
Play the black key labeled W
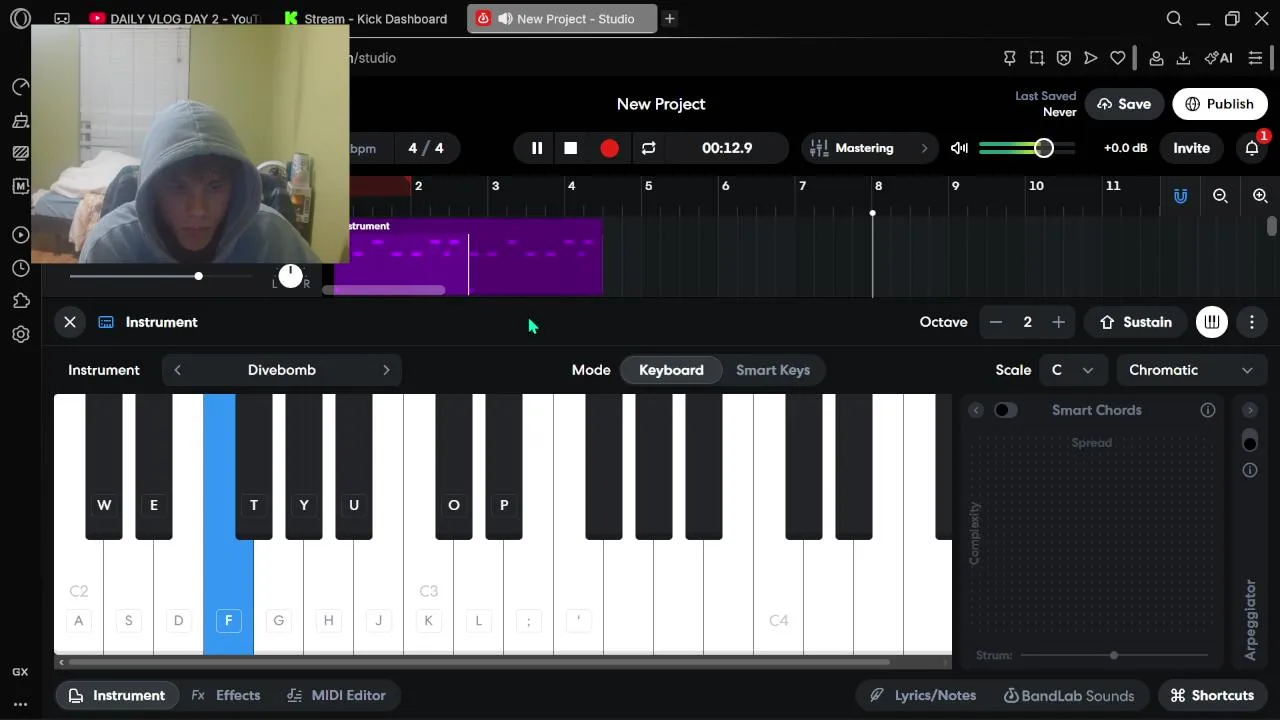(x=104, y=466)
